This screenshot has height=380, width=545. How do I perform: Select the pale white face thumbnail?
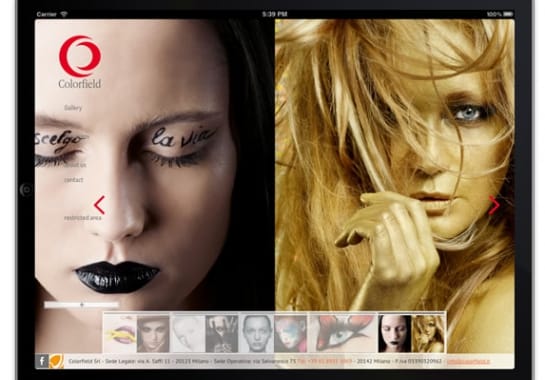click(188, 334)
